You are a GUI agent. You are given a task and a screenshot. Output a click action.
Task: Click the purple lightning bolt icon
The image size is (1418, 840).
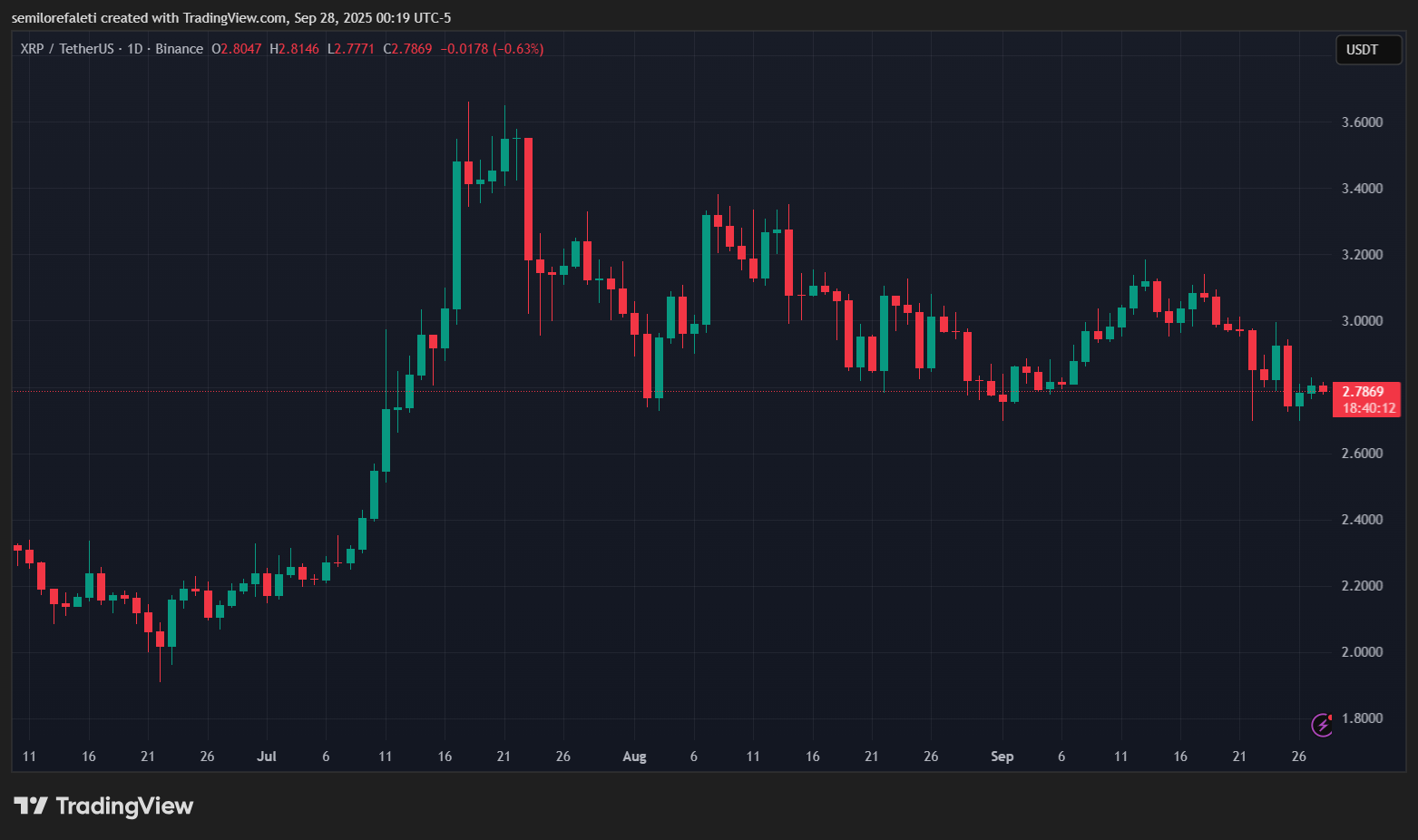pos(1323,725)
